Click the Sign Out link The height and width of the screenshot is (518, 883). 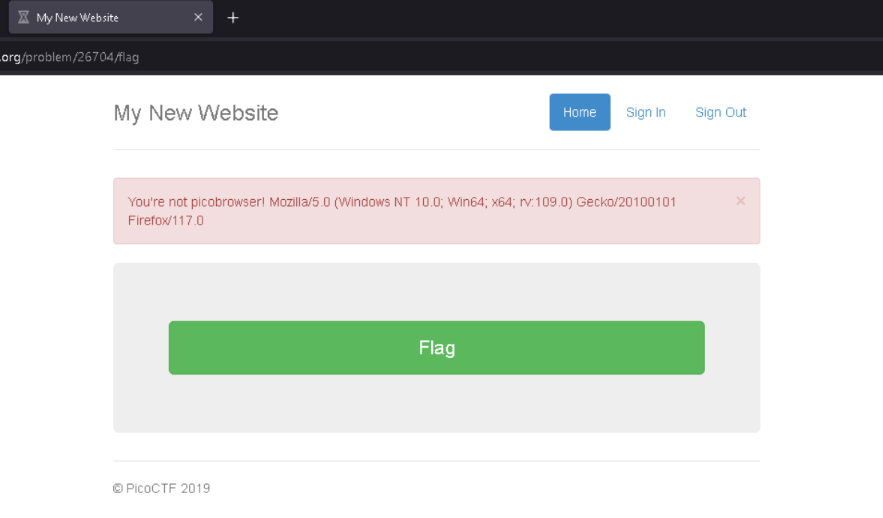pyautogui.click(x=721, y=113)
